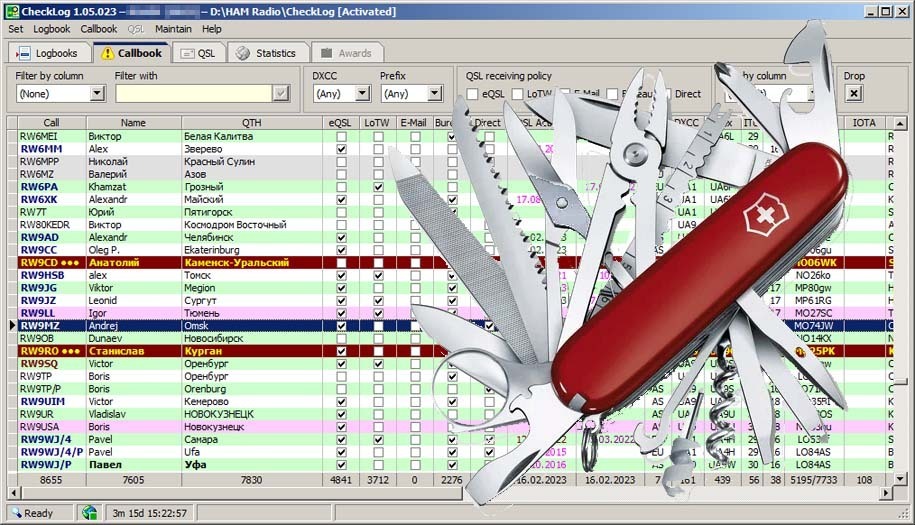Click the Filter with input field

(194, 93)
